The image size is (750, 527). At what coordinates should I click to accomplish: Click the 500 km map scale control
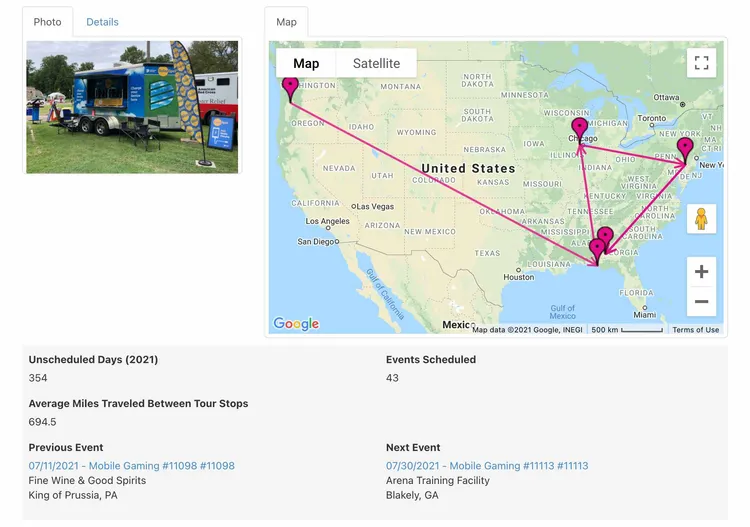coord(626,329)
